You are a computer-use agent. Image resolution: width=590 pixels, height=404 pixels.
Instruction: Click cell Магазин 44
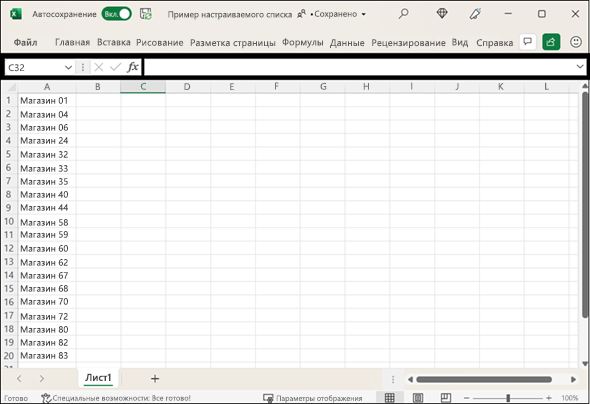47,208
